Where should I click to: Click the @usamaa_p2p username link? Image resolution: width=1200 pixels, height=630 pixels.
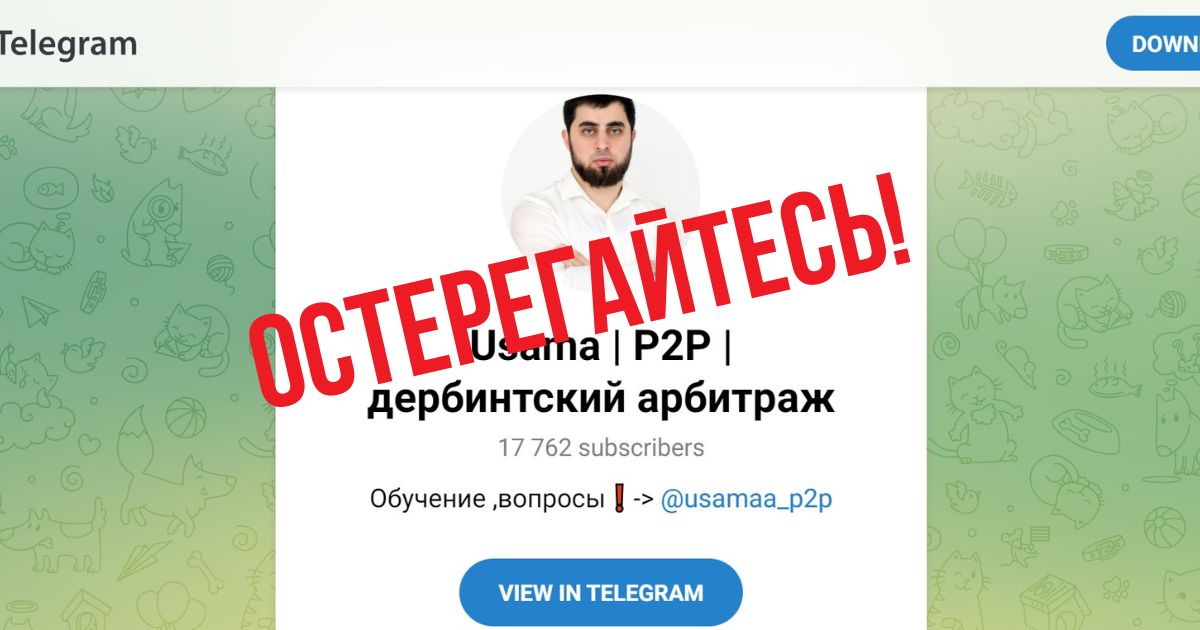click(x=746, y=499)
